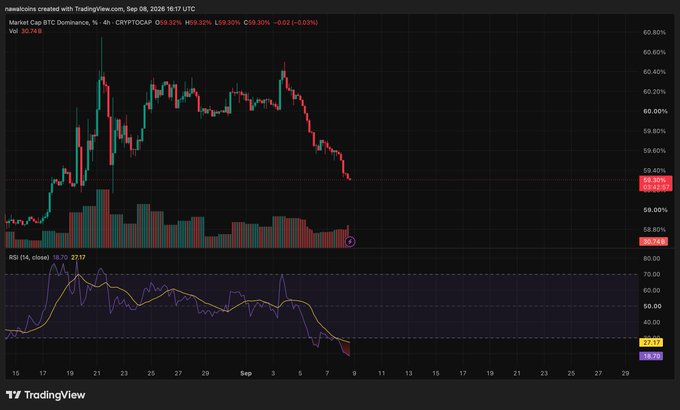This screenshot has width=680, height=410.
Task: Click the 80.00 RSI scale label
Action: point(652,259)
